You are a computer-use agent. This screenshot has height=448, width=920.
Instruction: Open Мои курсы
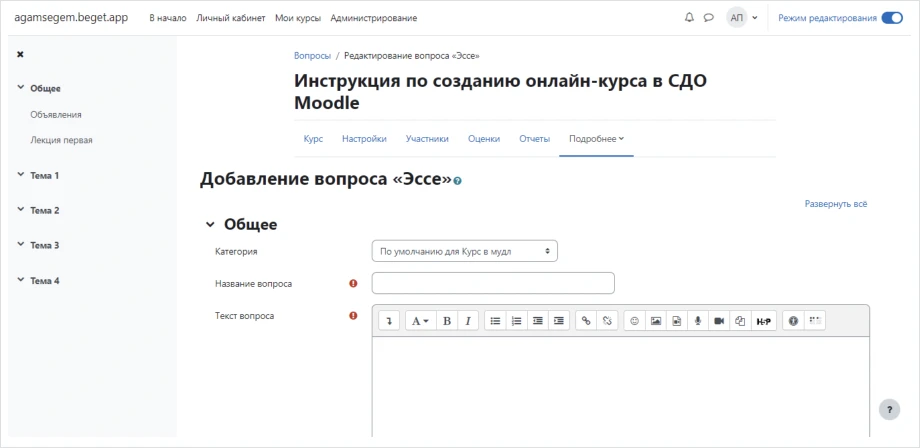coord(298,18)
